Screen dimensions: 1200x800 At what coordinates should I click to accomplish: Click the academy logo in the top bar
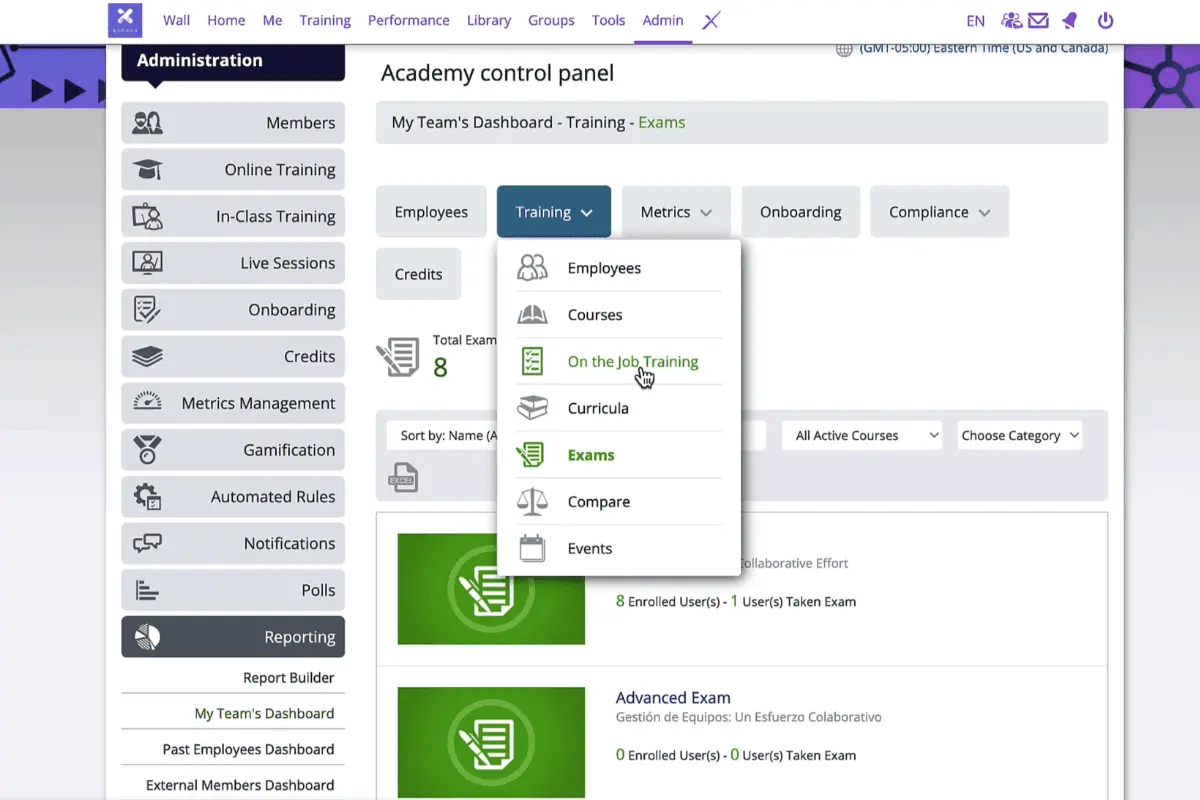(125, 20)
